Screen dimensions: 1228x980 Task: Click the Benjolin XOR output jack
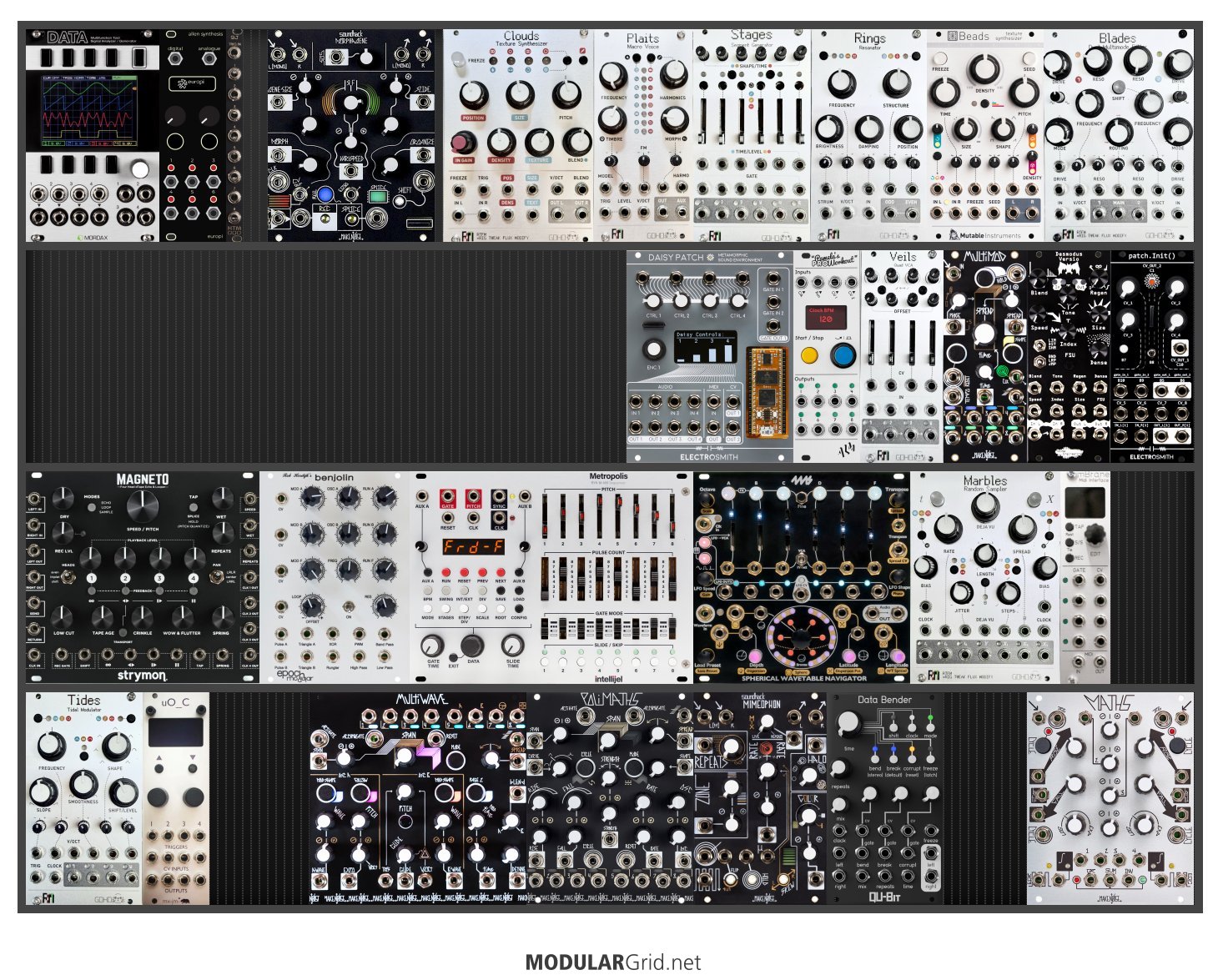331,636
